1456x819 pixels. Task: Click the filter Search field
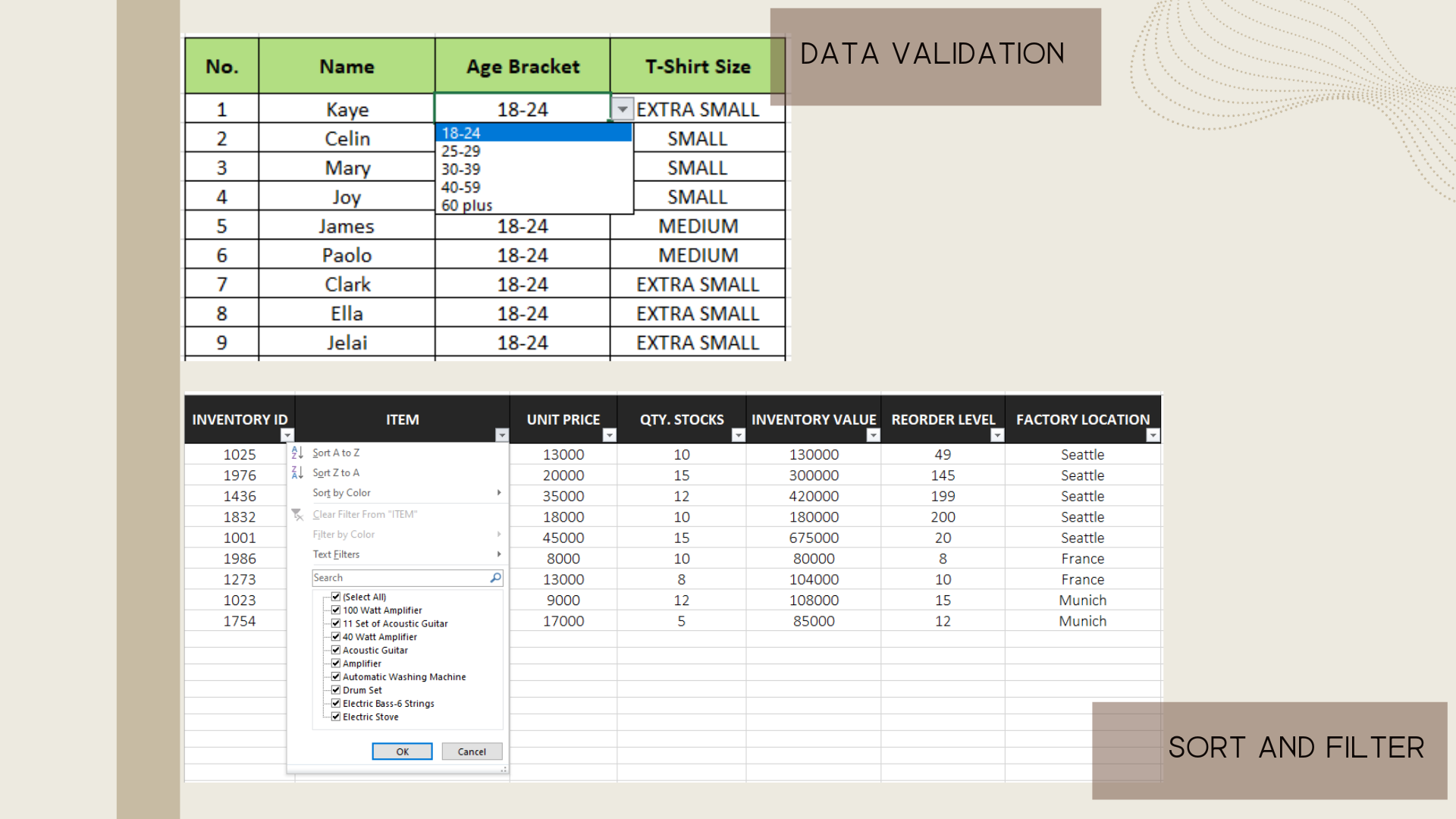[407, 578]
